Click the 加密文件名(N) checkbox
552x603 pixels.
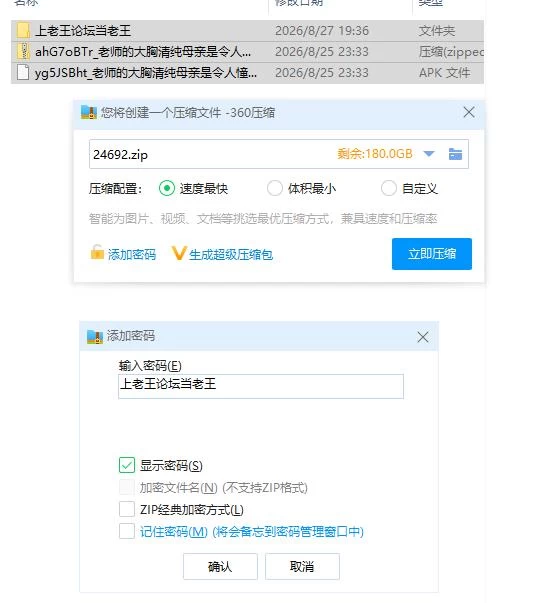pos(127,487)
